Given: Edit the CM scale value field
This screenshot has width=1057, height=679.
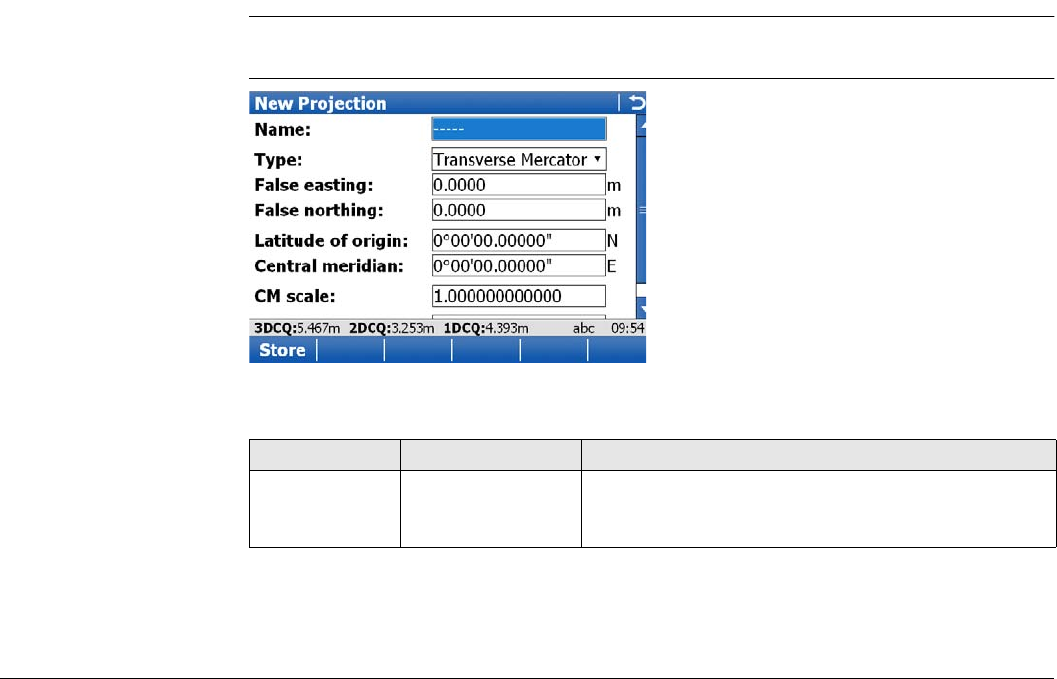Looking at the screenshot, I should pyautogui.click(x=518, y=296).
